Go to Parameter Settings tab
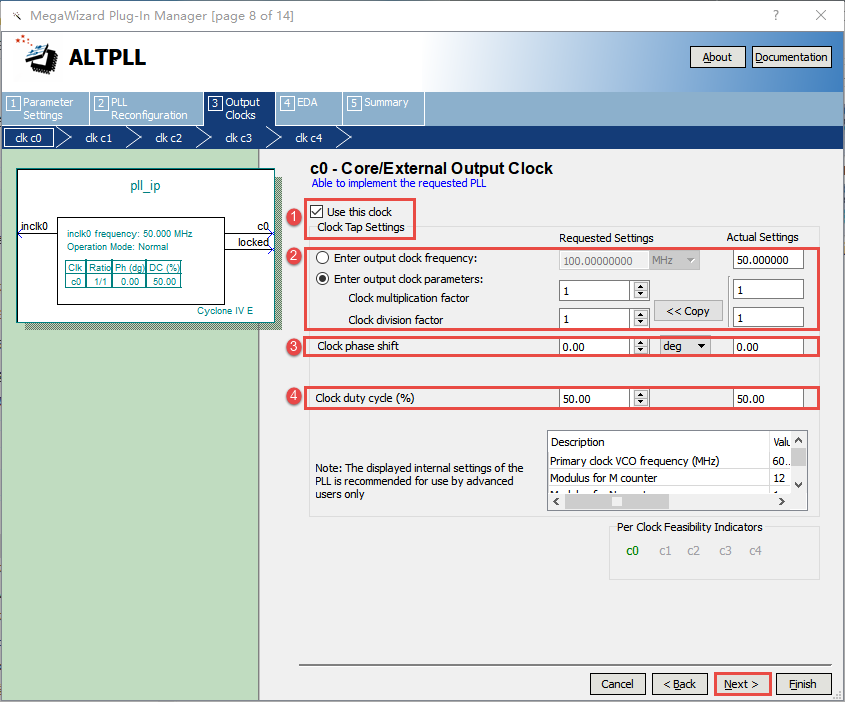The width and height of the screenshot is (845, 702). click(x=45, y=109)
